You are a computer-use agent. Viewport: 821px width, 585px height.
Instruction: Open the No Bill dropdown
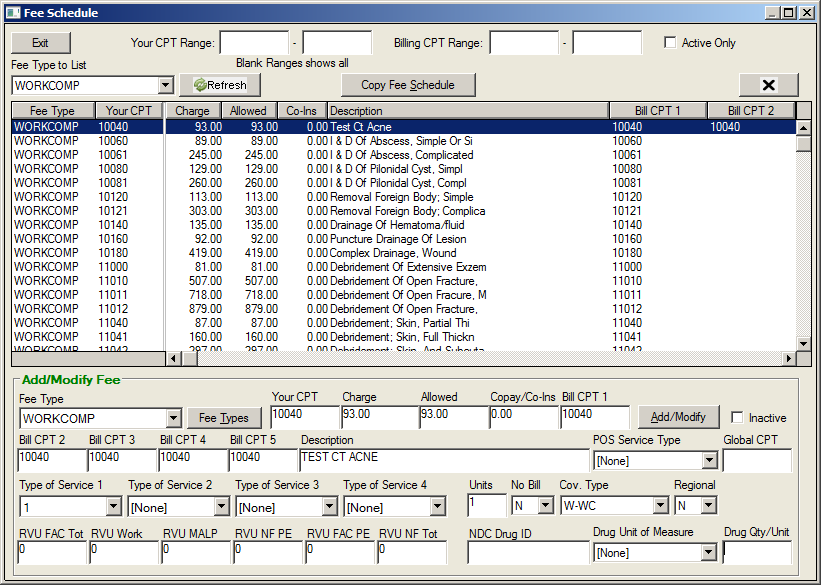[545, 505]
